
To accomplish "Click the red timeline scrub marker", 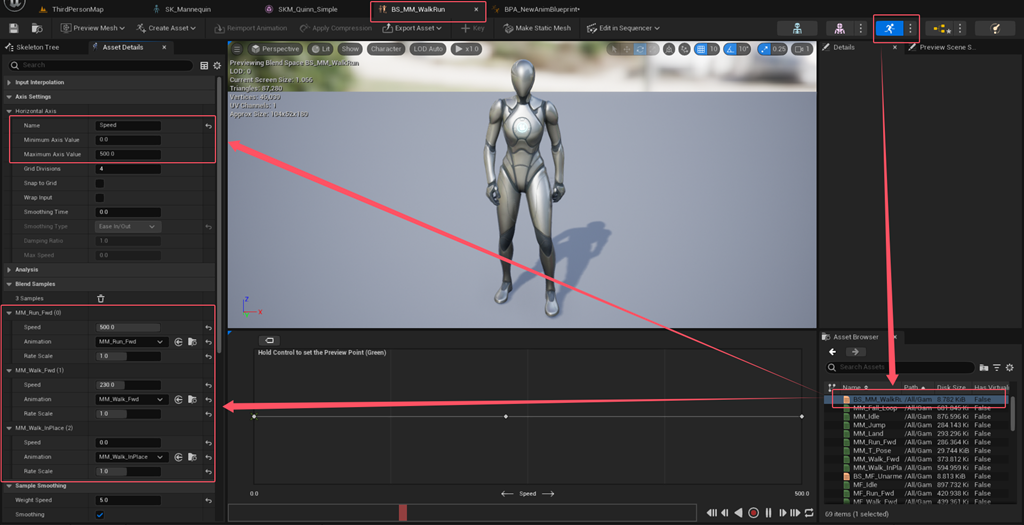I will click(x=403, y=513).
